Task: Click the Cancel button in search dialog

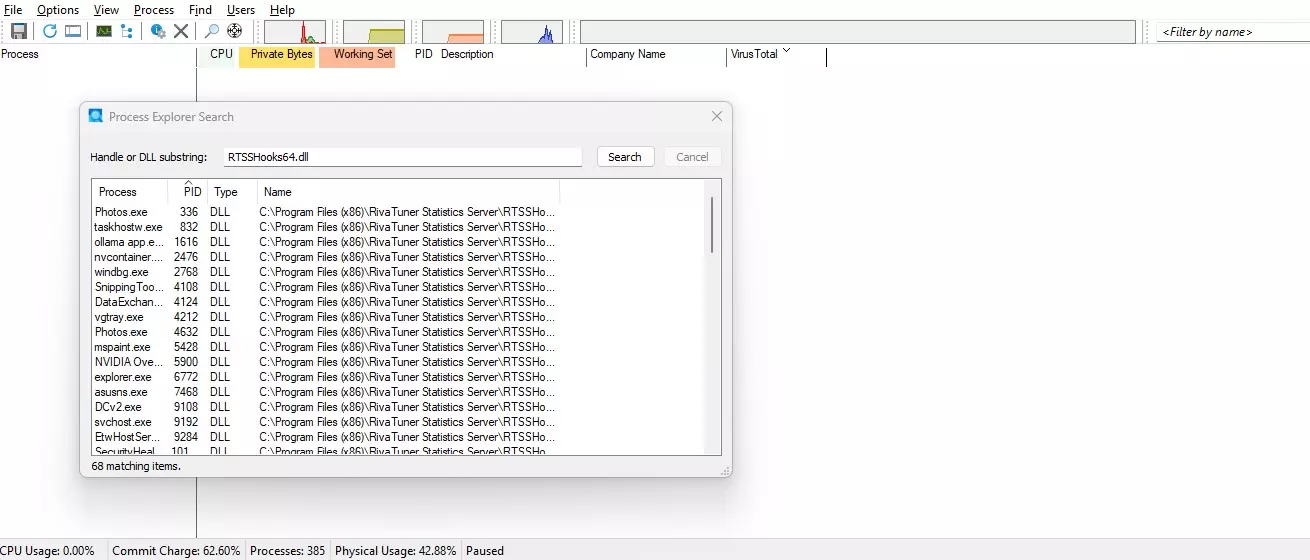Action: click(x=692, y=157)
